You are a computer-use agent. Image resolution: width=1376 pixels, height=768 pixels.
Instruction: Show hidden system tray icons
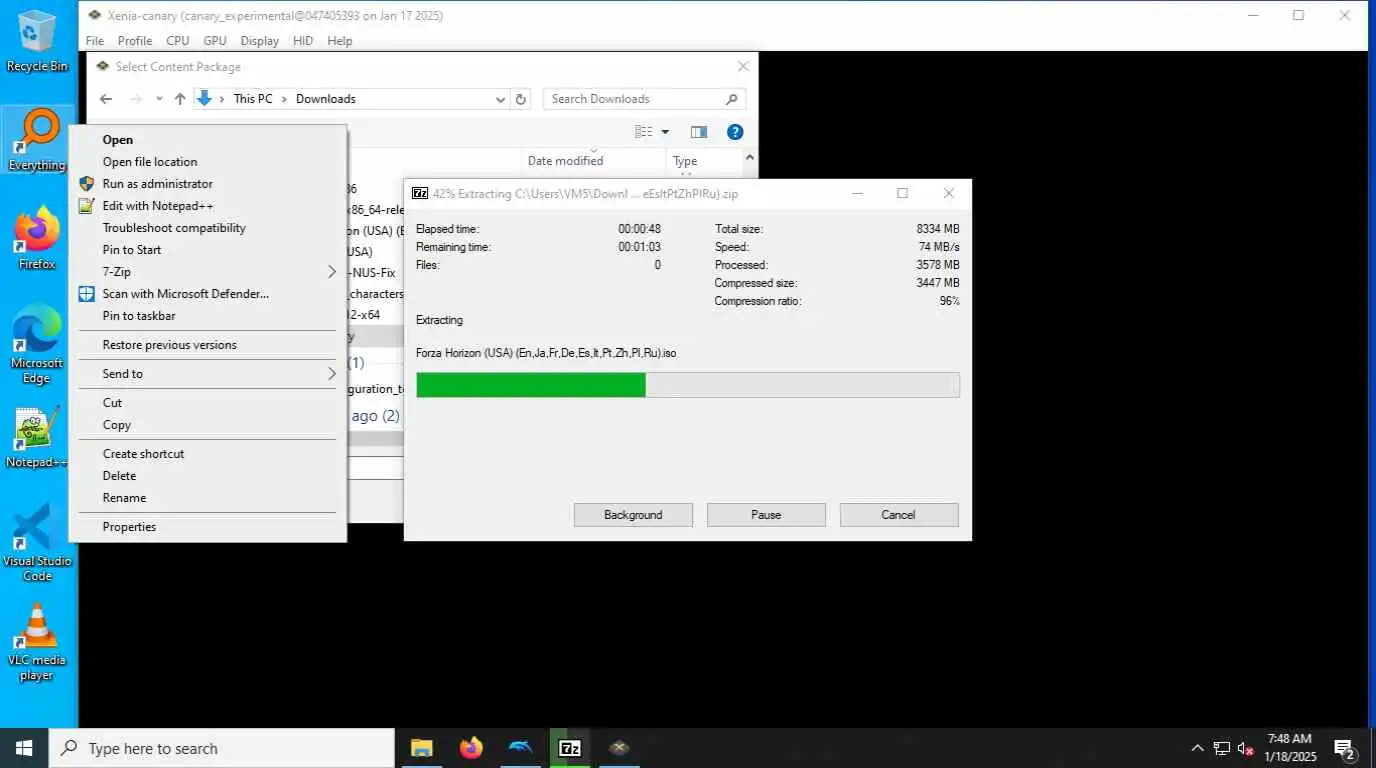[1197, 748]
